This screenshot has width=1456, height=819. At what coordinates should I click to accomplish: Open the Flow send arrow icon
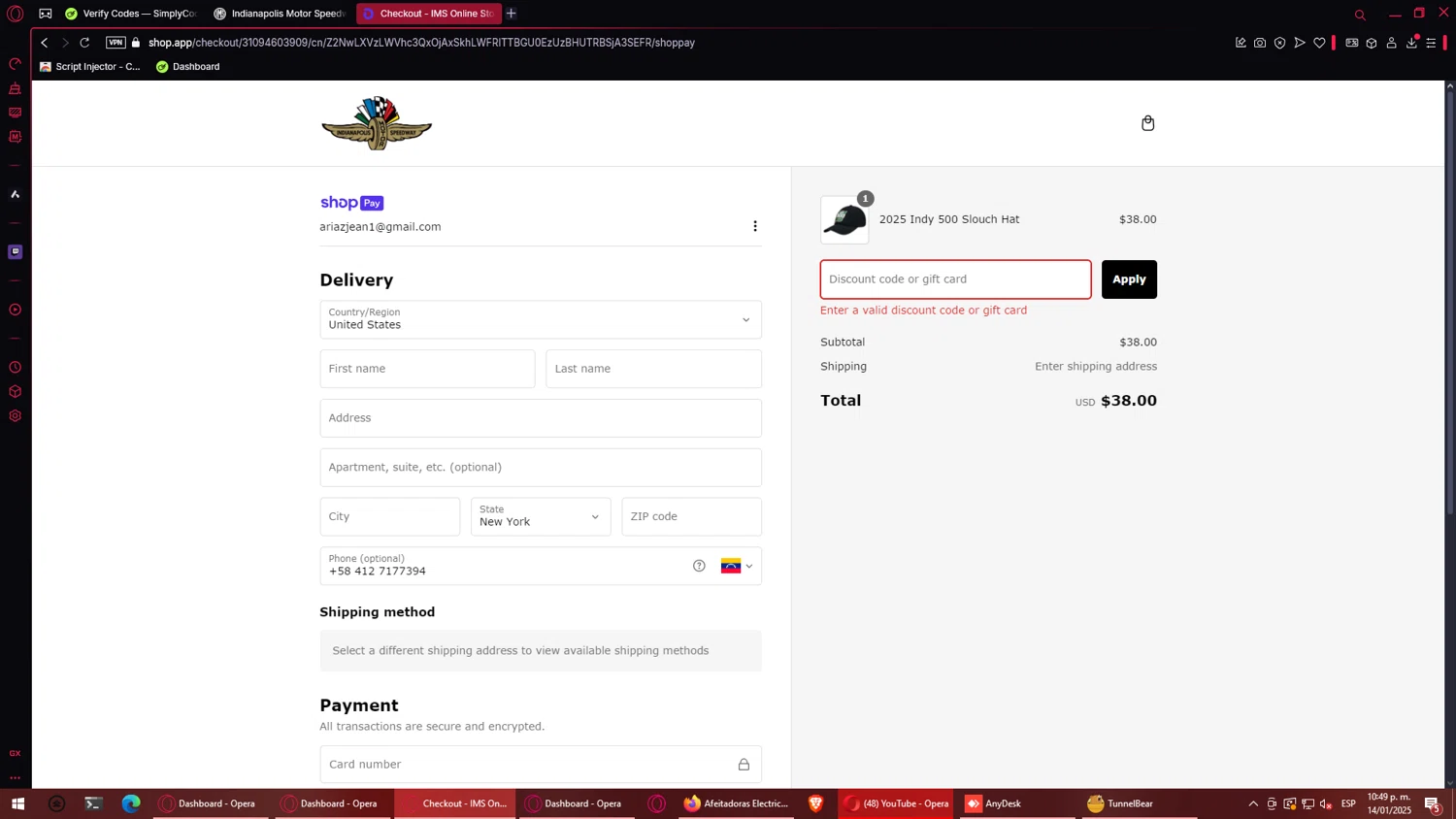(x=1300, y=43)
